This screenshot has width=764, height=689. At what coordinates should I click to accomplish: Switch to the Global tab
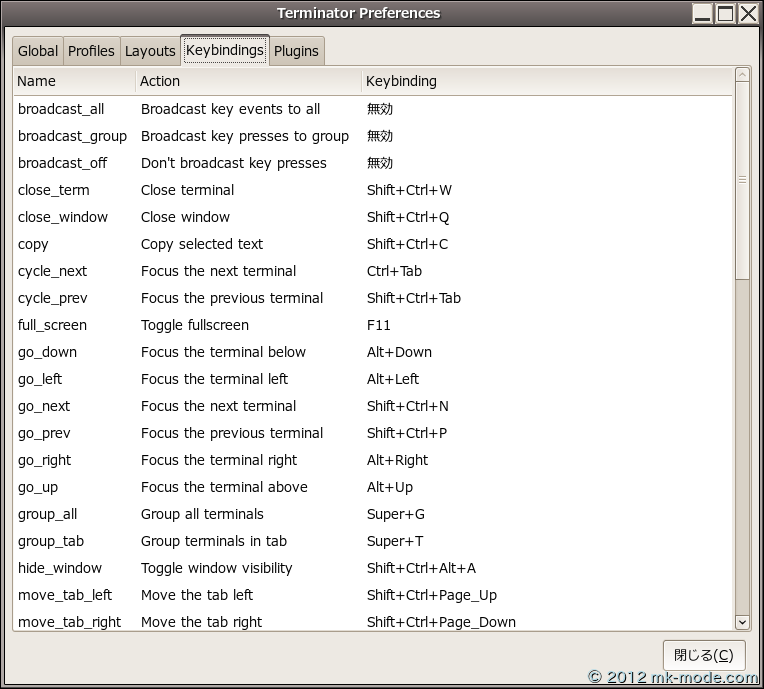[x=38, y=51]
